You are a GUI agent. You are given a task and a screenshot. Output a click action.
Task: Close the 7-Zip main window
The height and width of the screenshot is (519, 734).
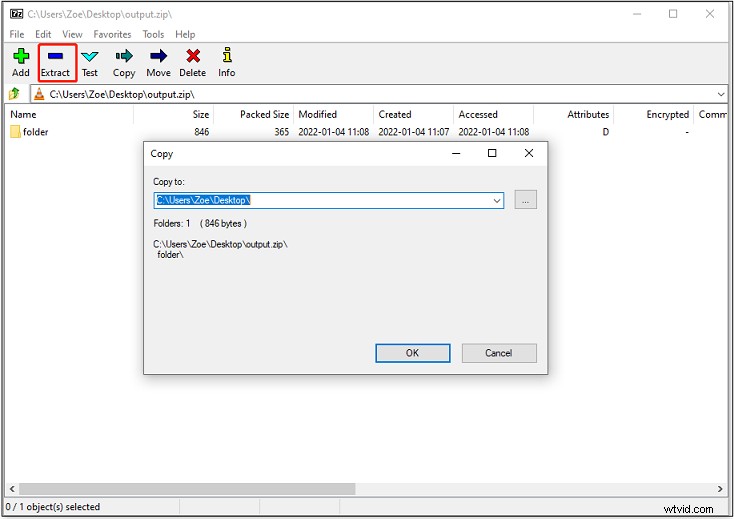coord(710,14)
